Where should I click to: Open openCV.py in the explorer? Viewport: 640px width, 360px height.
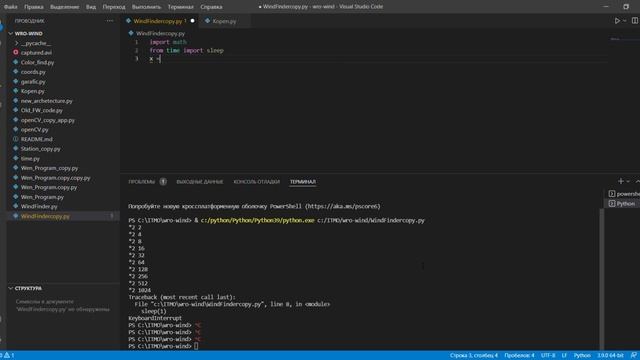click(34, 129)
